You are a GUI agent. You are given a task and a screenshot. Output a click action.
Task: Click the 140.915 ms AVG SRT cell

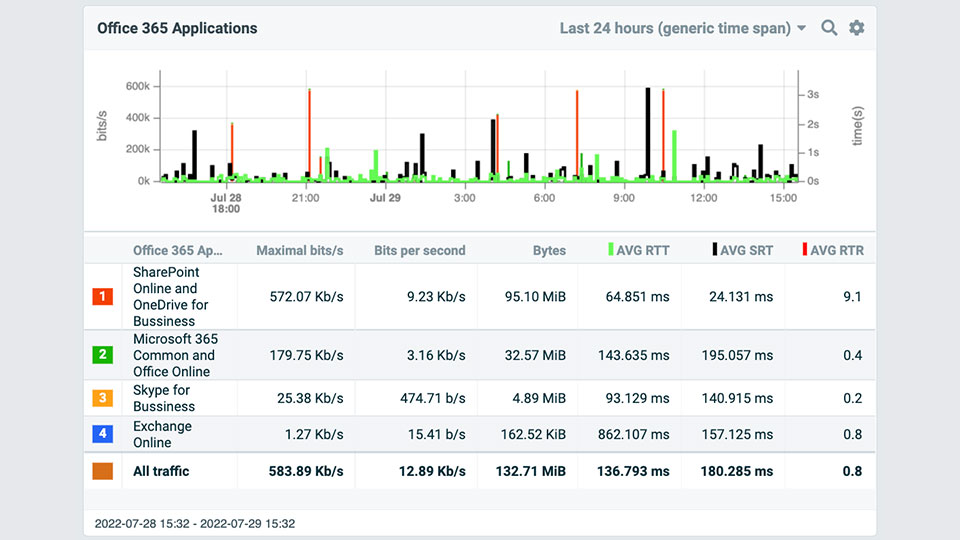pos(737,398)
